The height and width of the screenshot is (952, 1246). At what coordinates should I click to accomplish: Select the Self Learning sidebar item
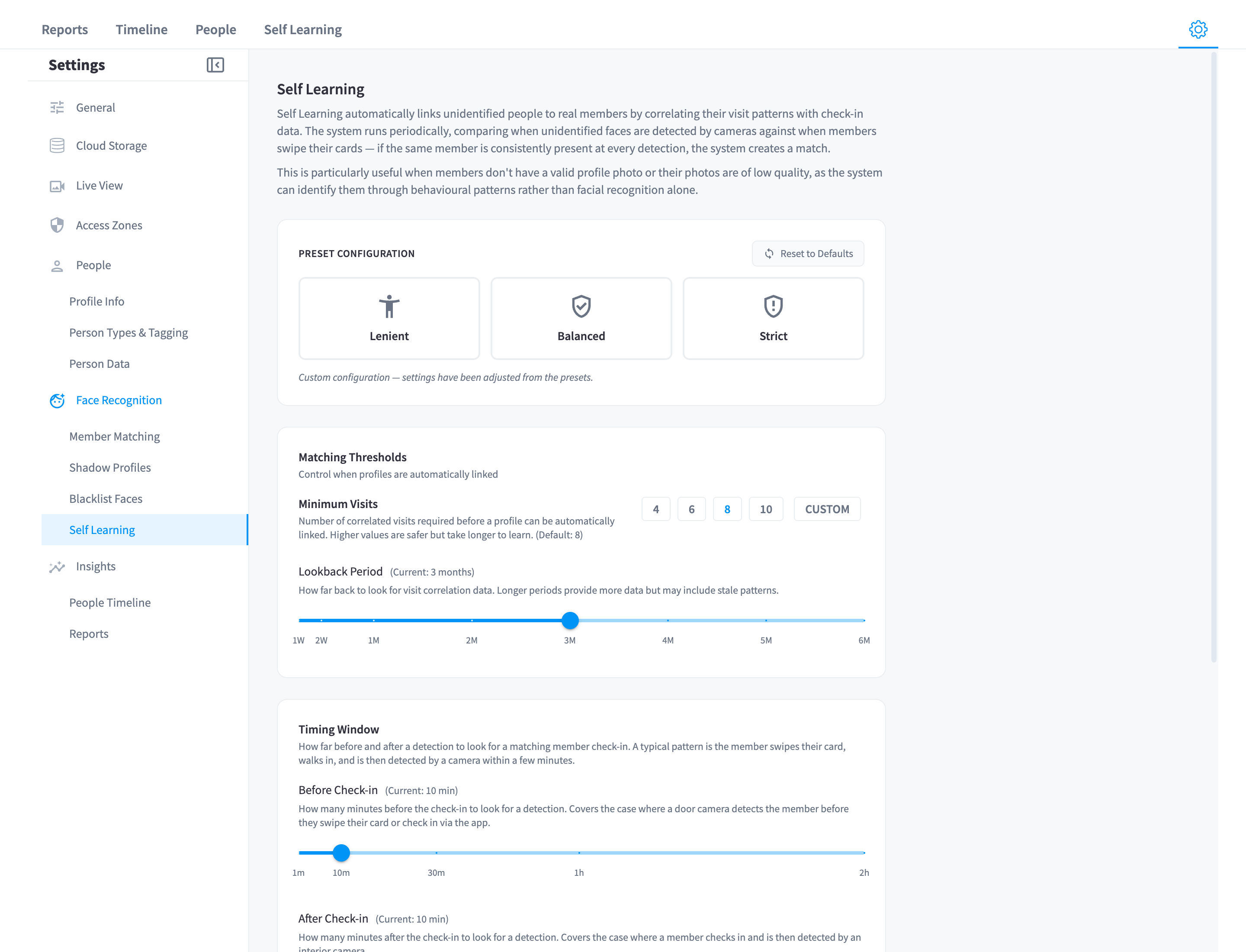coord(145,530)
